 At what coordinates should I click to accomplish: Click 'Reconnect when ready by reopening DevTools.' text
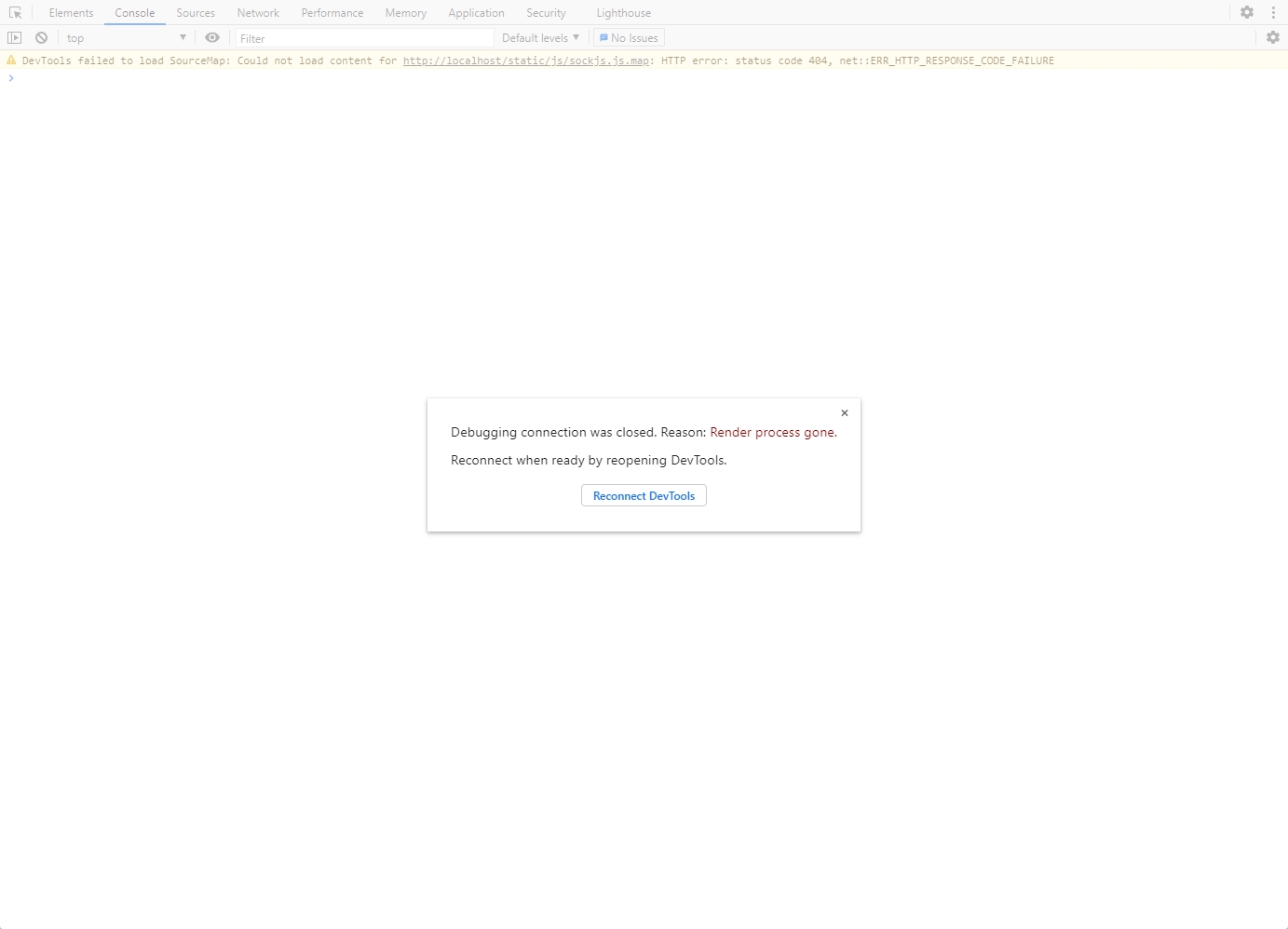click(589, 461)
